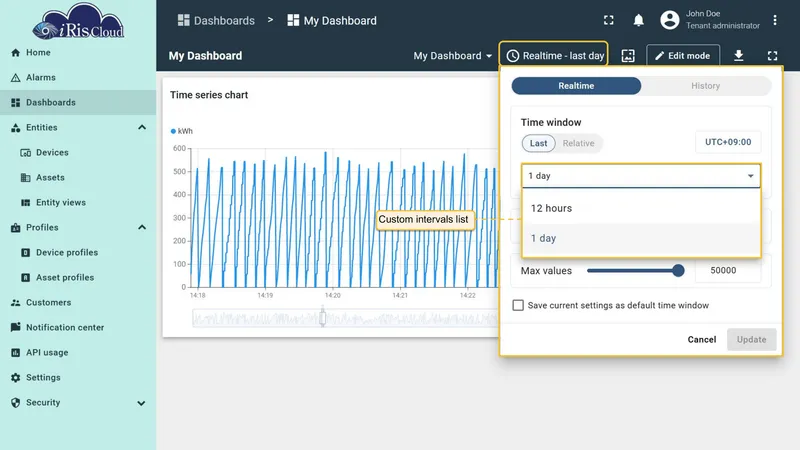Viewport: 800px width, 450px height.
Task: Click the Assets building icon
Action: point(26,178)
